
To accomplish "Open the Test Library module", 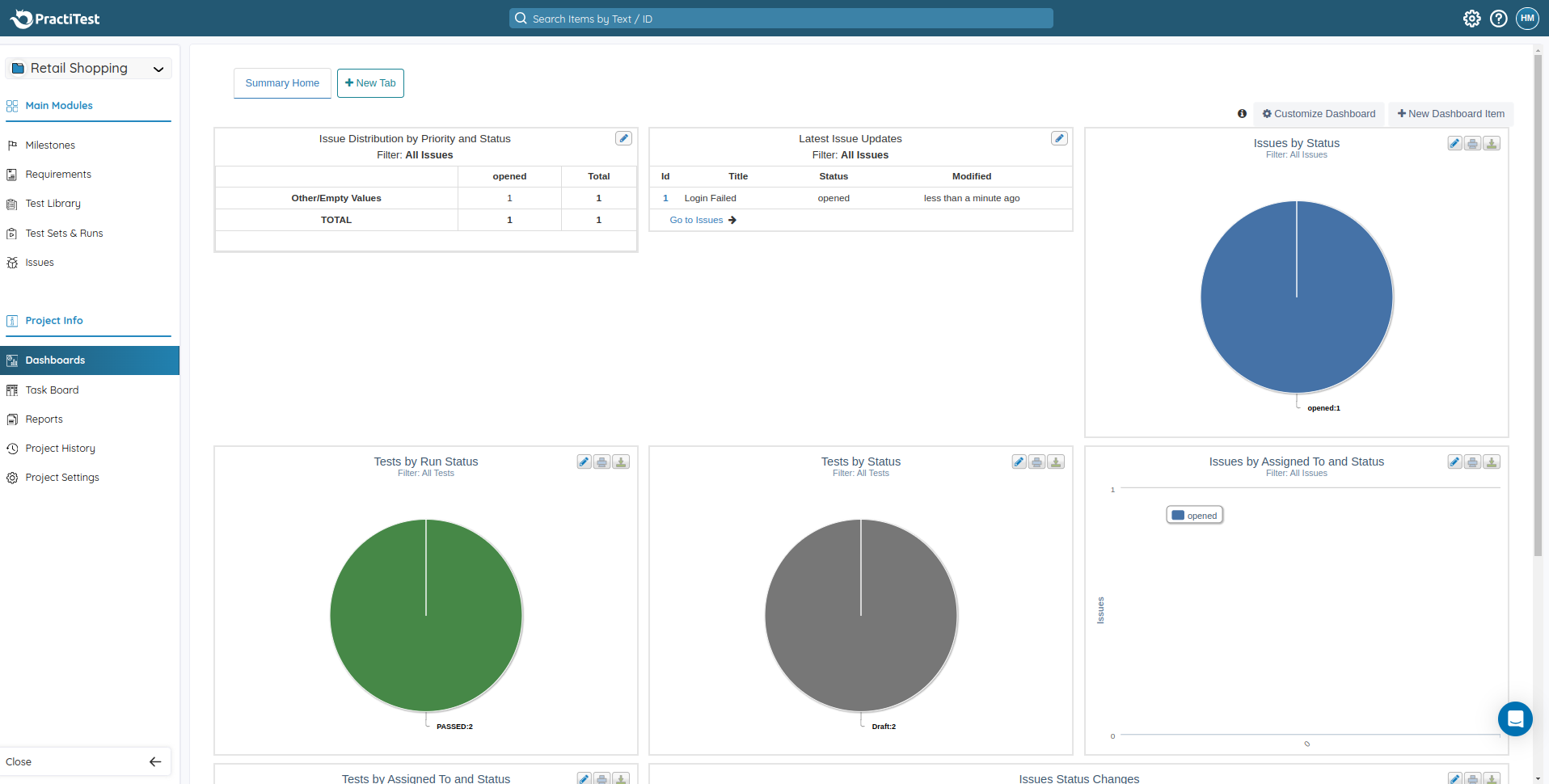I will [x=53, y=204].
